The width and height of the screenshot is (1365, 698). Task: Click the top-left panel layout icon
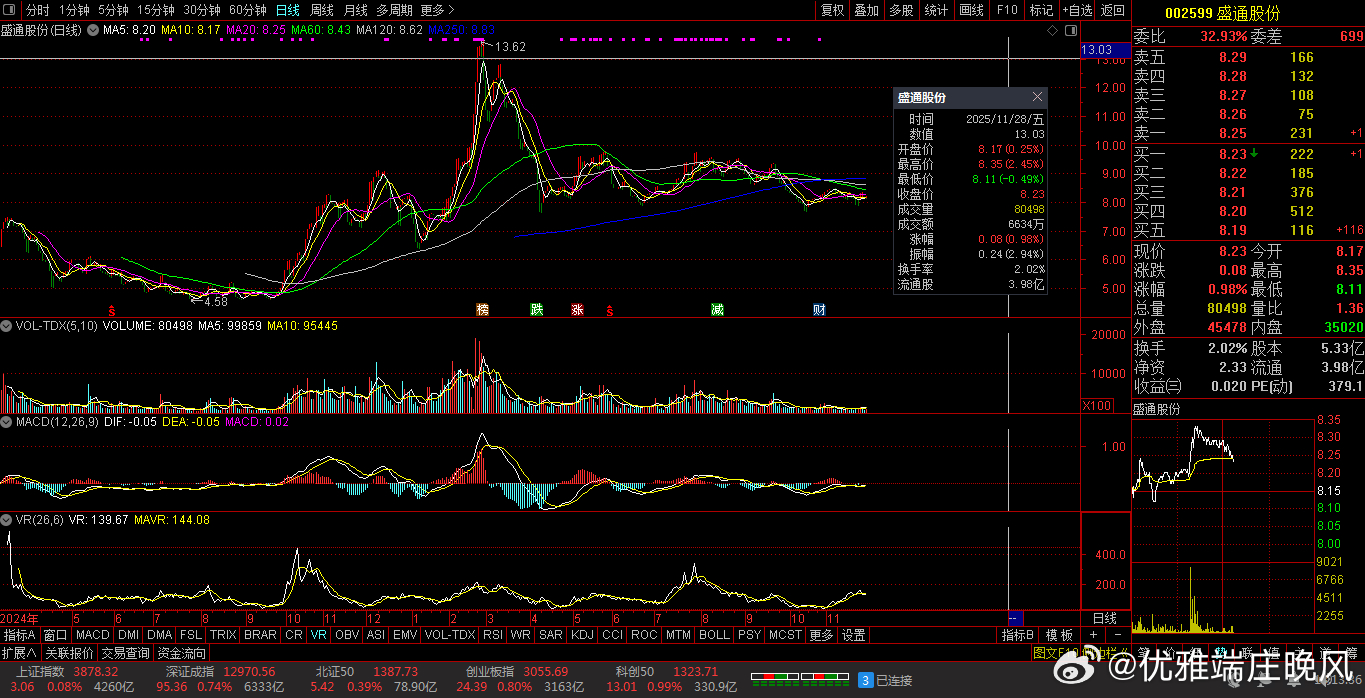click(x=10, y=10)
